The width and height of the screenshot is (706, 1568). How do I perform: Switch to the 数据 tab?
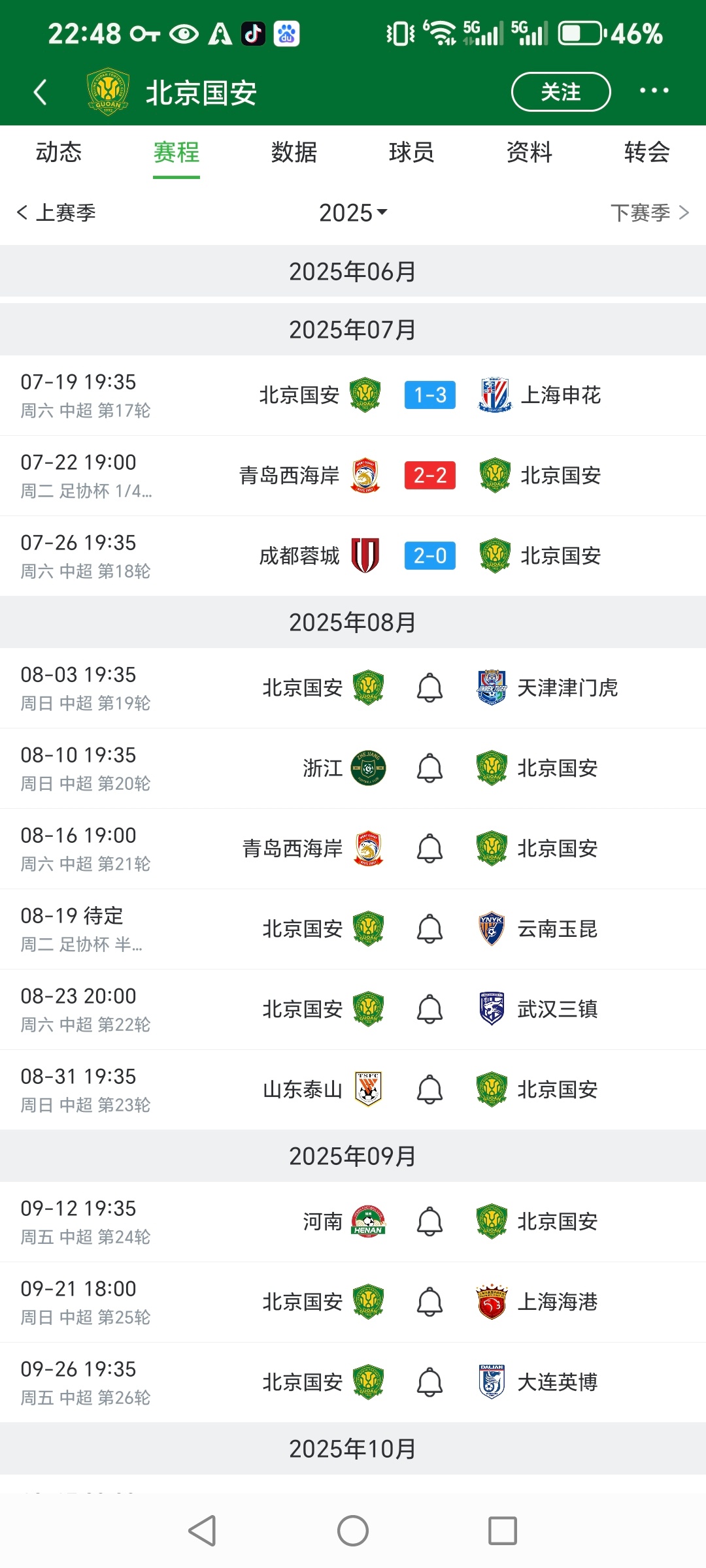coord(294,152)
